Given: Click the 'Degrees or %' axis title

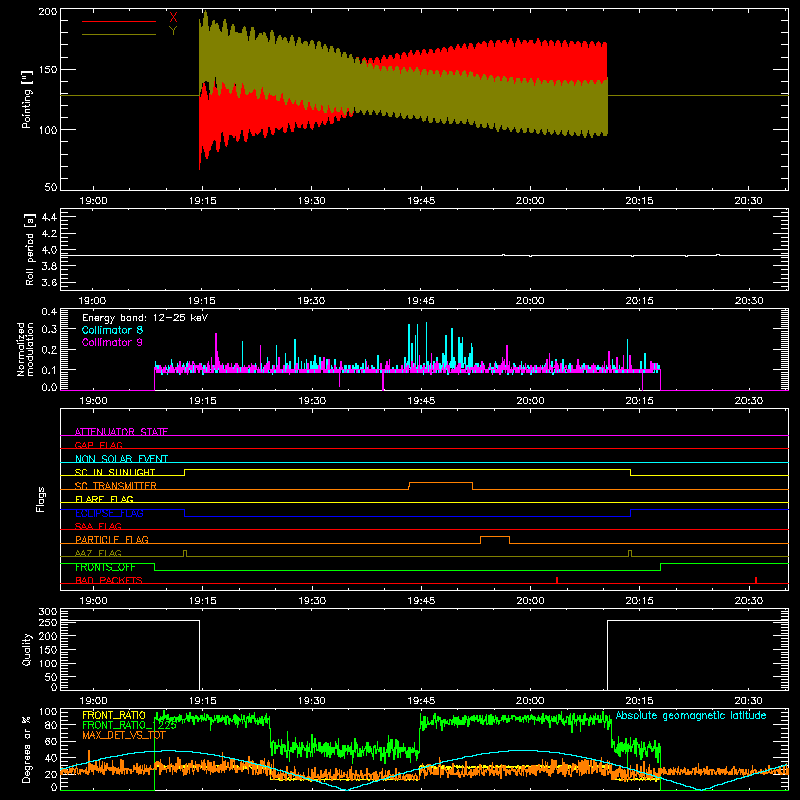Looking at the screenshot, I should 27,749.
